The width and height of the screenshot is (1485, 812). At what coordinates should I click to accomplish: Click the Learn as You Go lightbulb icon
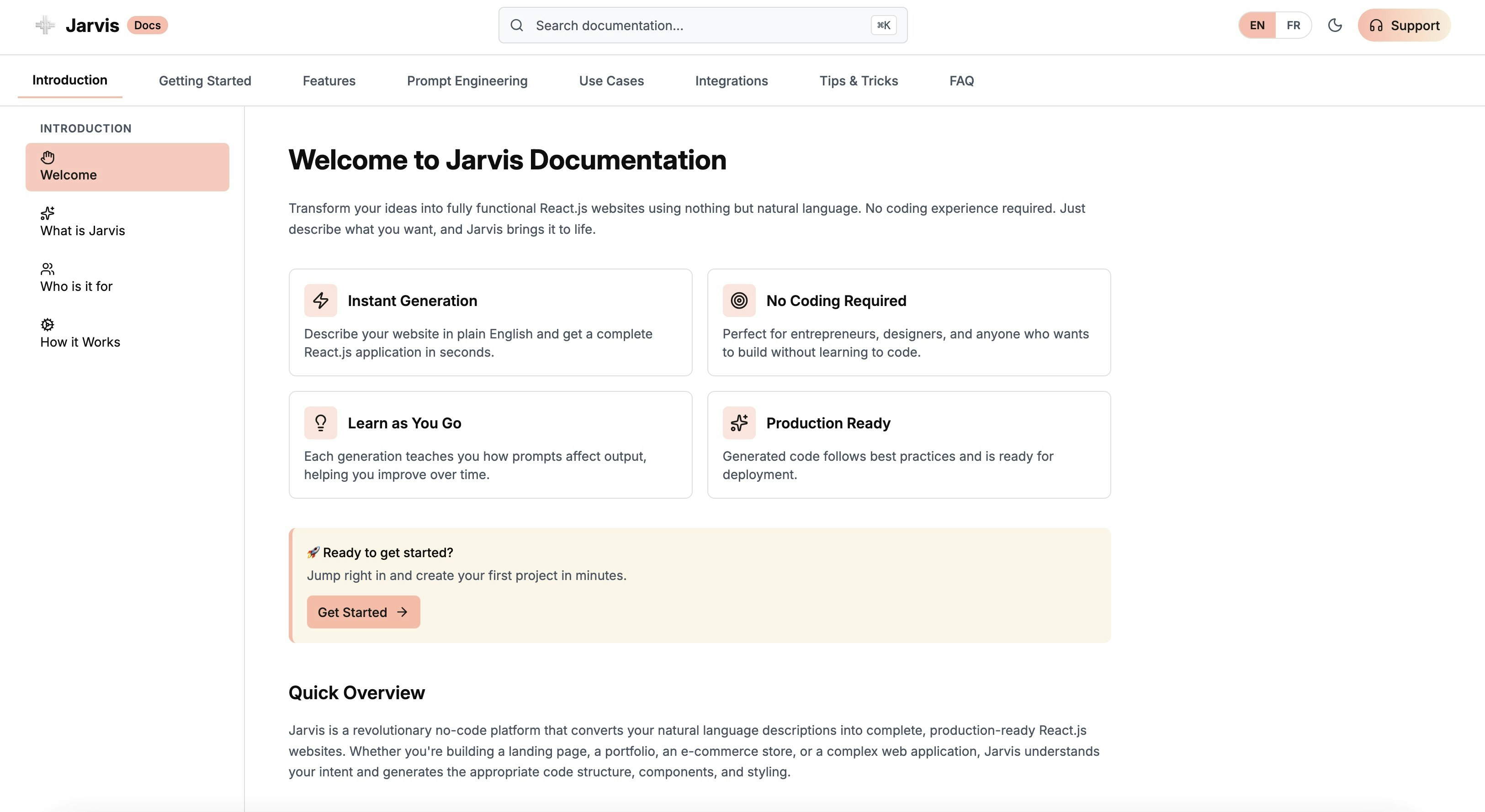pos(320,422)
